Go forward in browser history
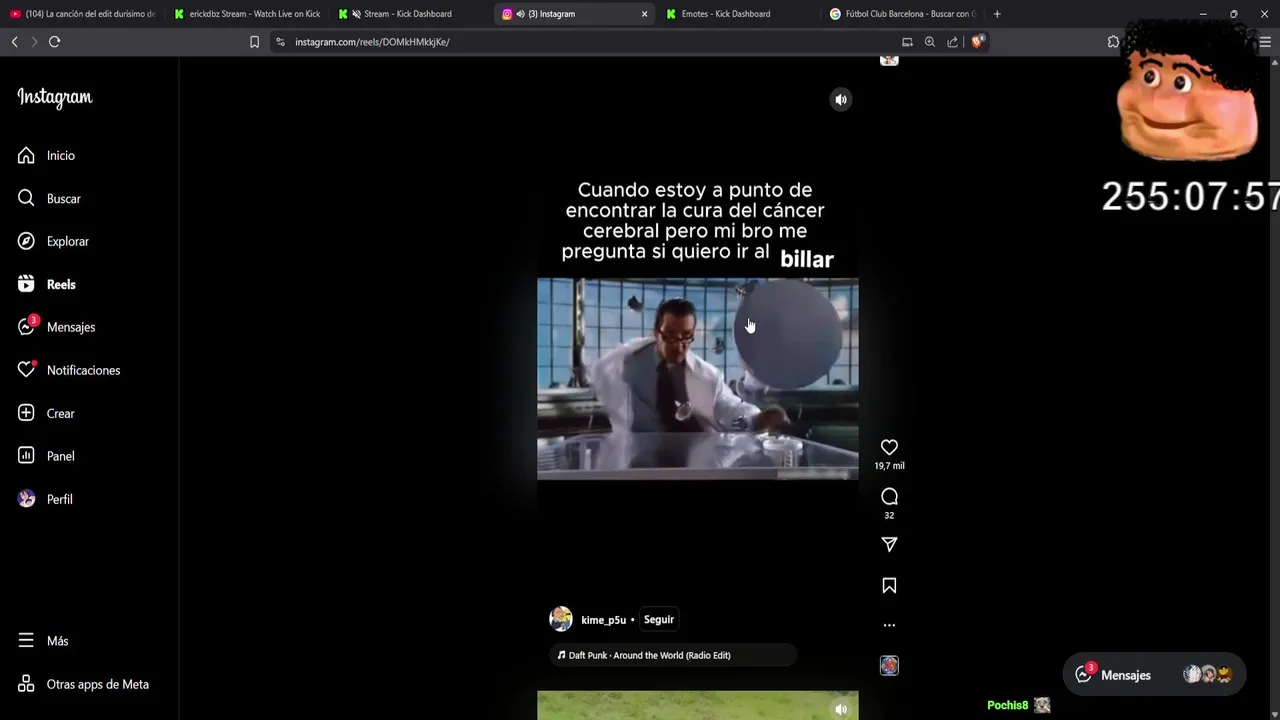Image resolution: width=1280 pixels, height=720 pixels. click(x=34, y=42)
